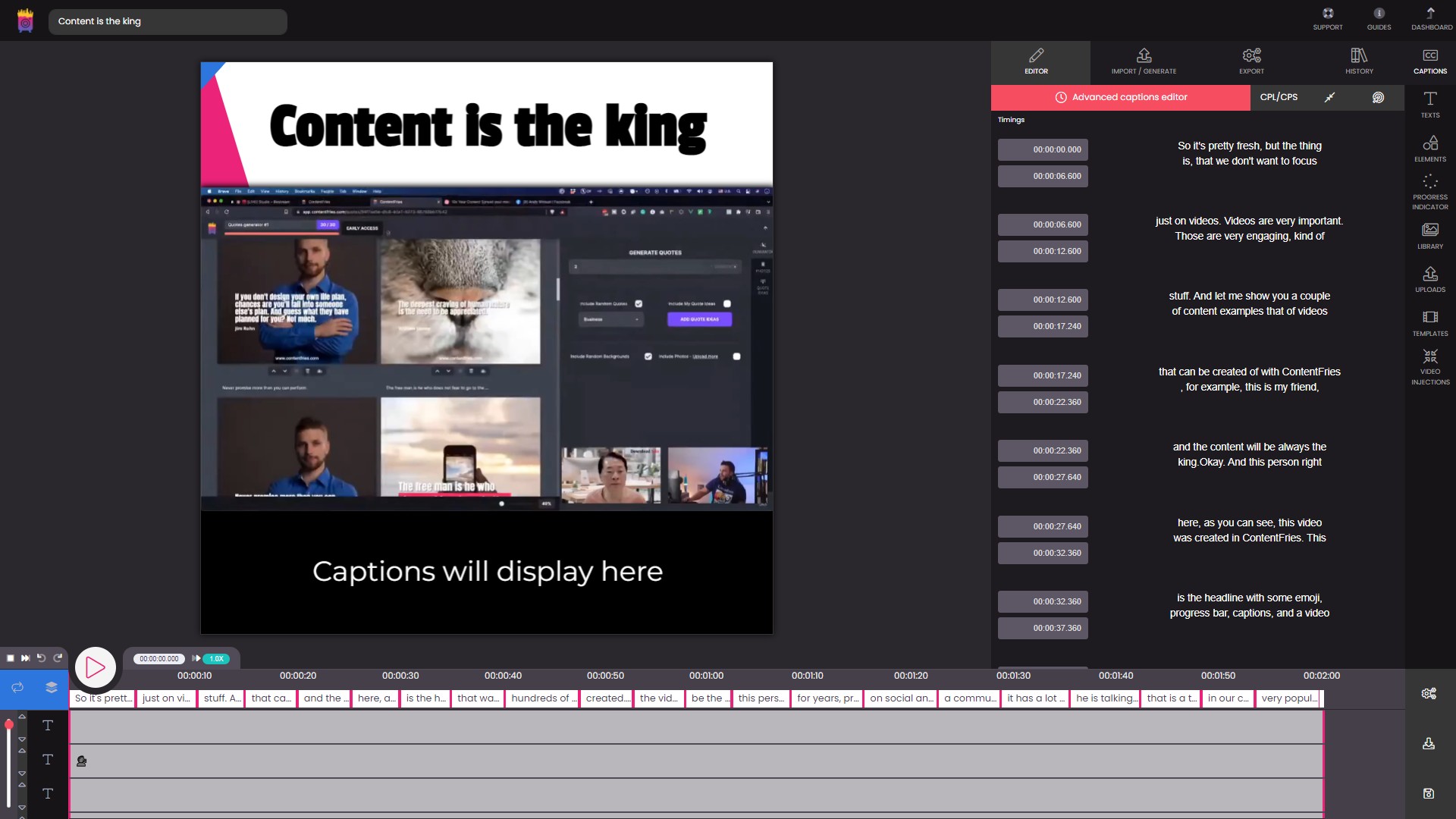
Task: Open the Advanced captions editor
Action: click(1120, 97)
